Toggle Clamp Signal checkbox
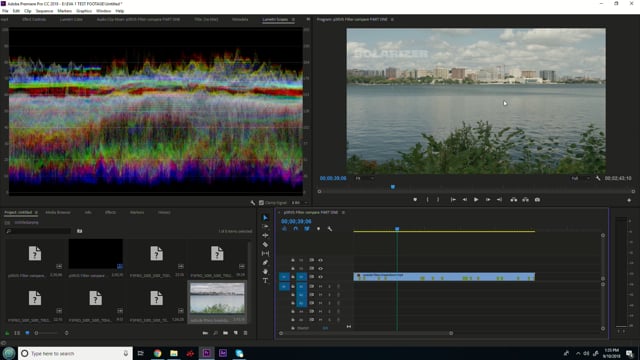The image size is (640, 360). click(x=261, y=202)
